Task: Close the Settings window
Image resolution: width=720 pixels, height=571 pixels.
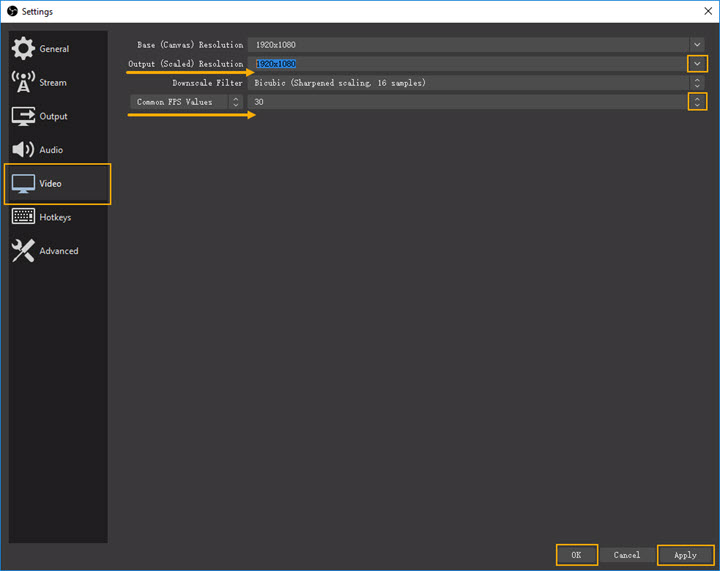Action: [697, 11]
